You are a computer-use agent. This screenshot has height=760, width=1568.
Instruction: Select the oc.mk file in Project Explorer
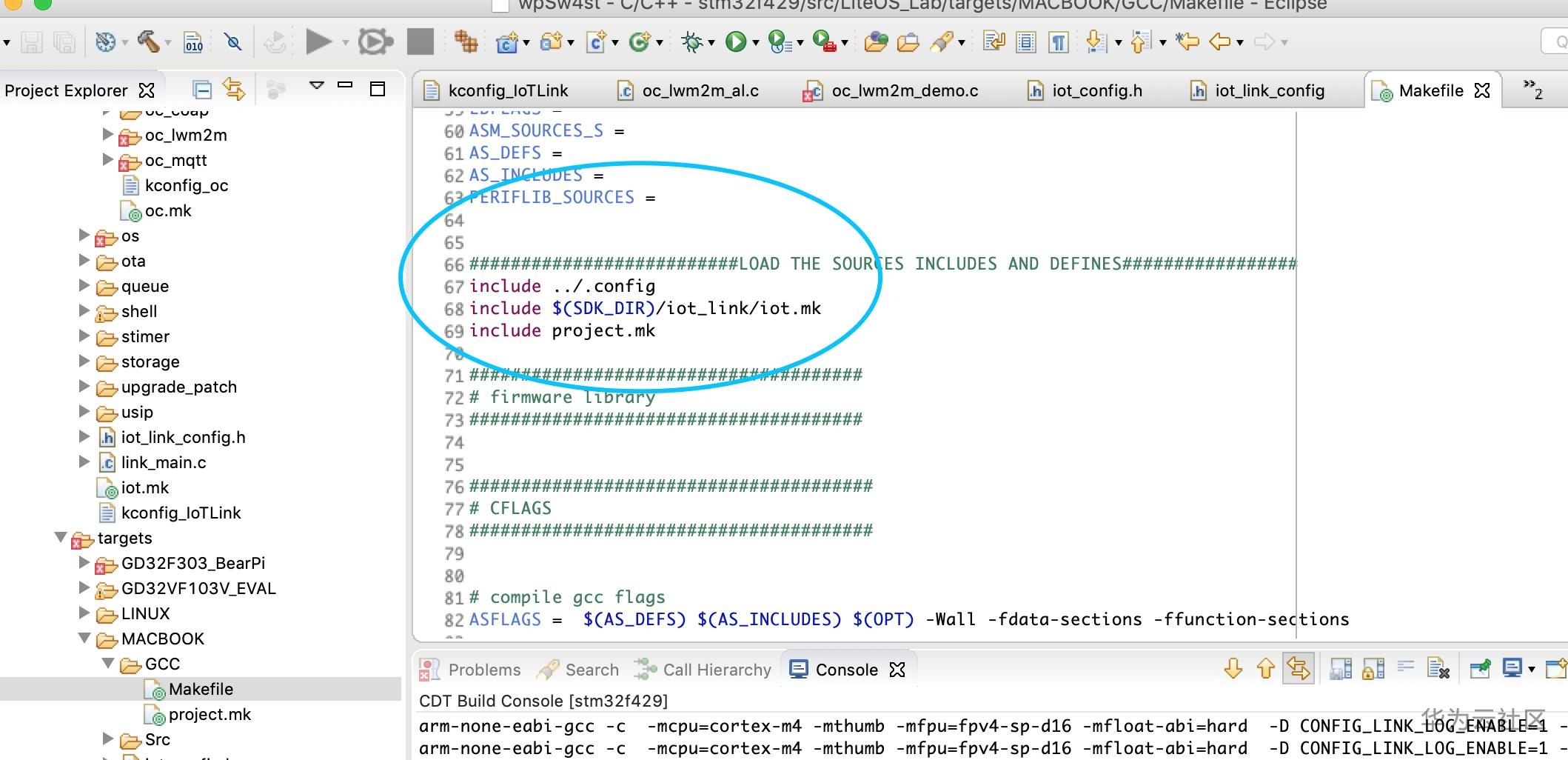[x=170, y=210]
